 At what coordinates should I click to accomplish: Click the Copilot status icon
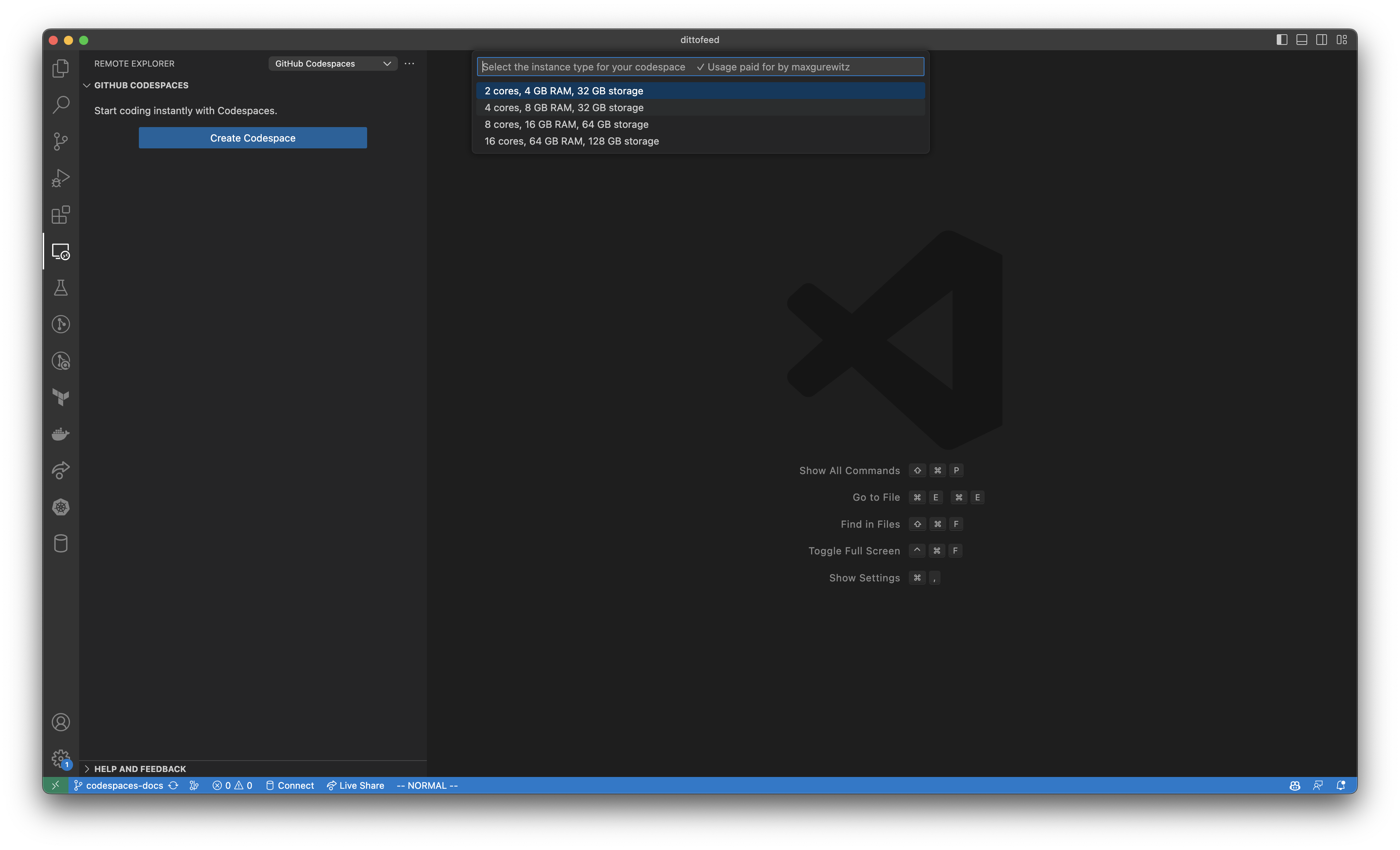pyautogui.click(x=1295, y=785)
